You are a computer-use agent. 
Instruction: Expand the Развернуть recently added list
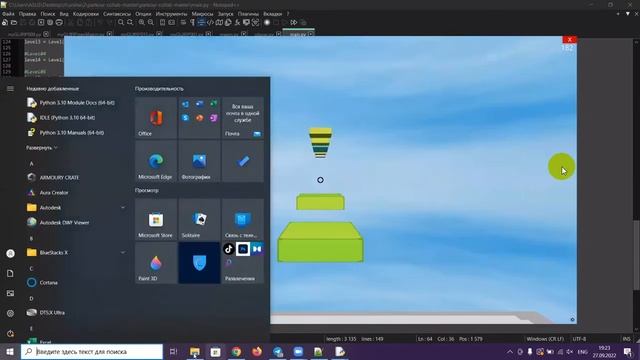tap(42, 148)
